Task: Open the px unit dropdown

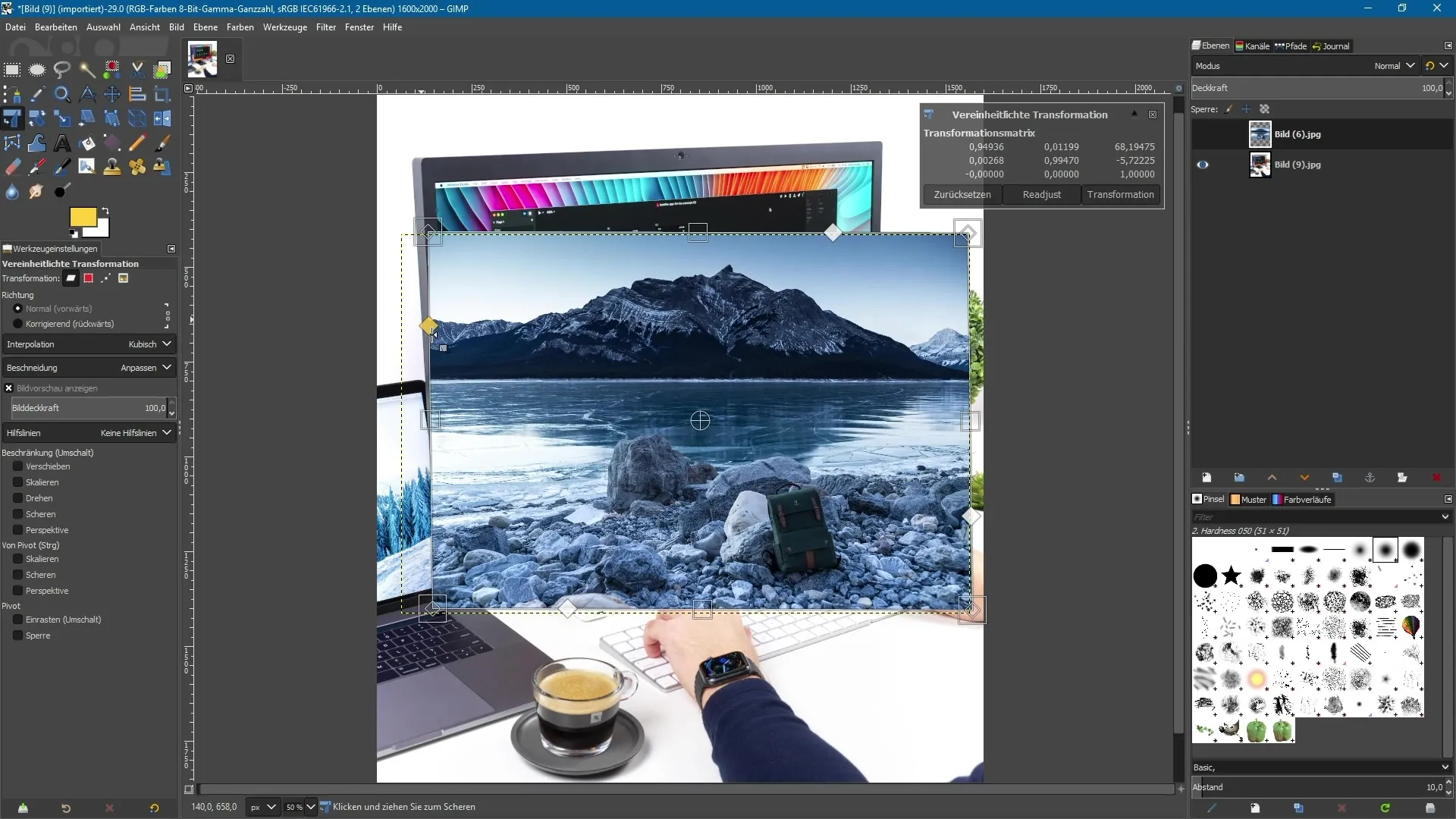Action: (x=262, y=807)
